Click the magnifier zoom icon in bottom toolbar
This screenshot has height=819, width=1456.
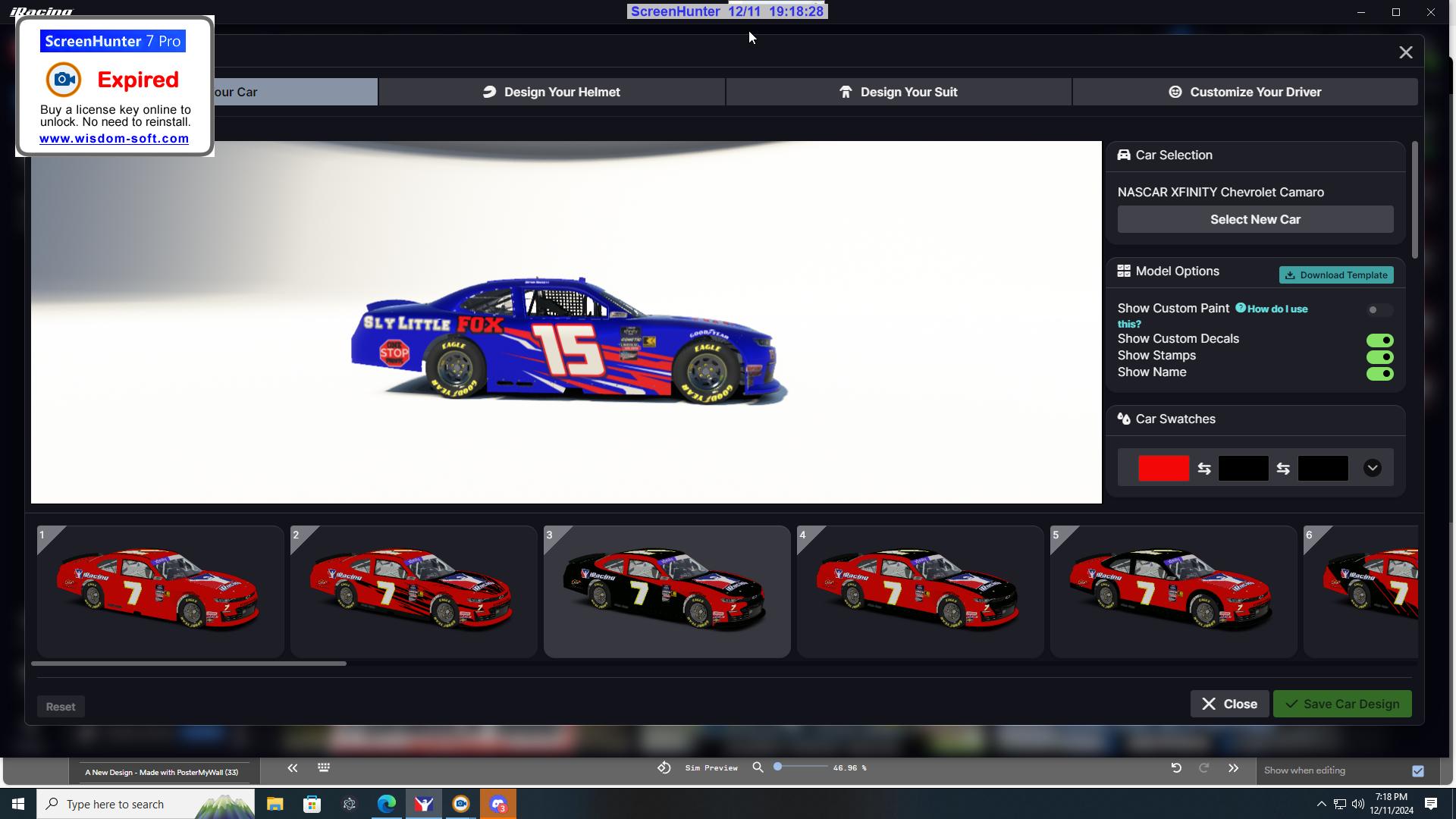(758, 767)
